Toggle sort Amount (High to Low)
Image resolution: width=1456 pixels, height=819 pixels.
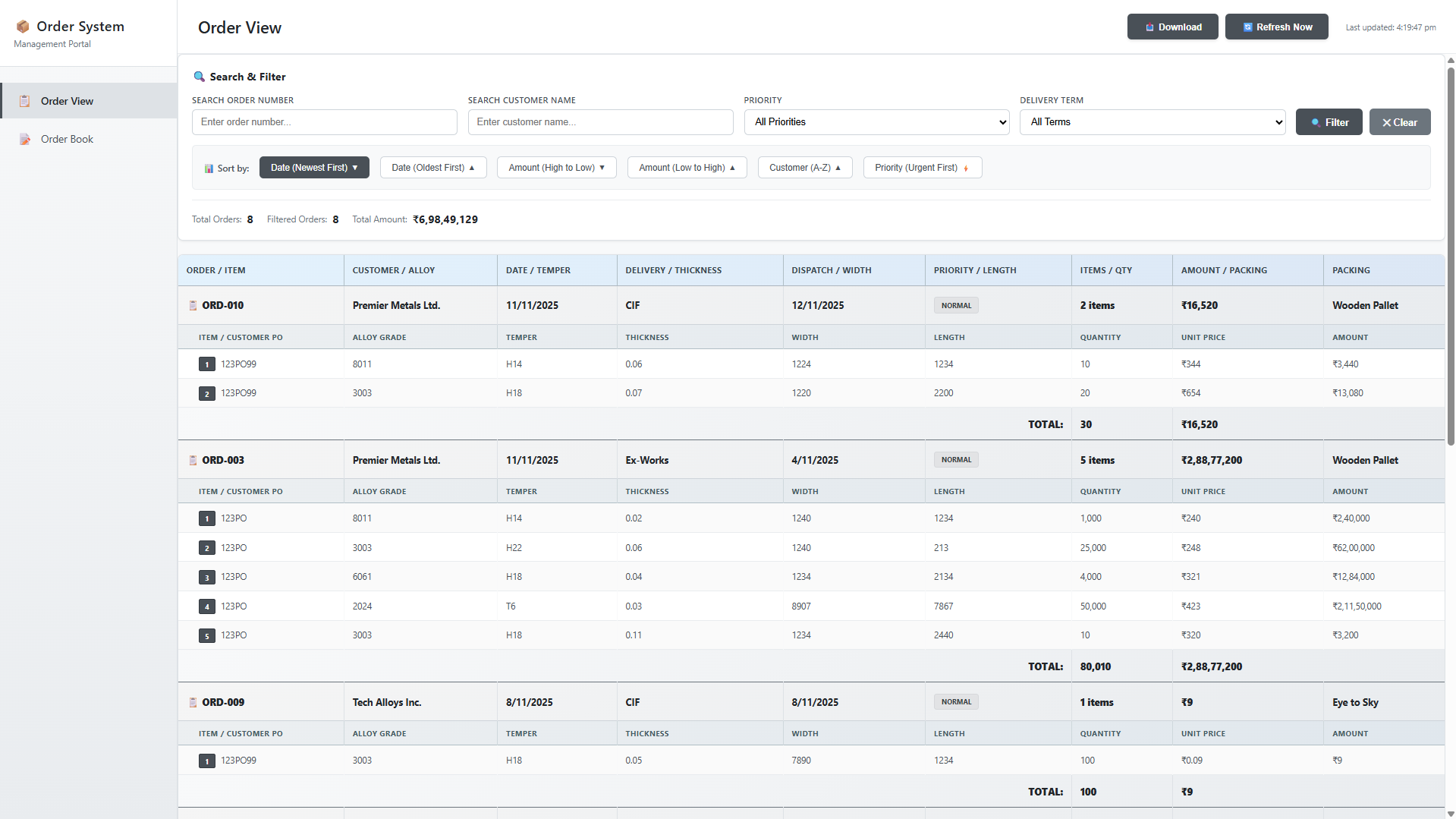pos(556,168)
